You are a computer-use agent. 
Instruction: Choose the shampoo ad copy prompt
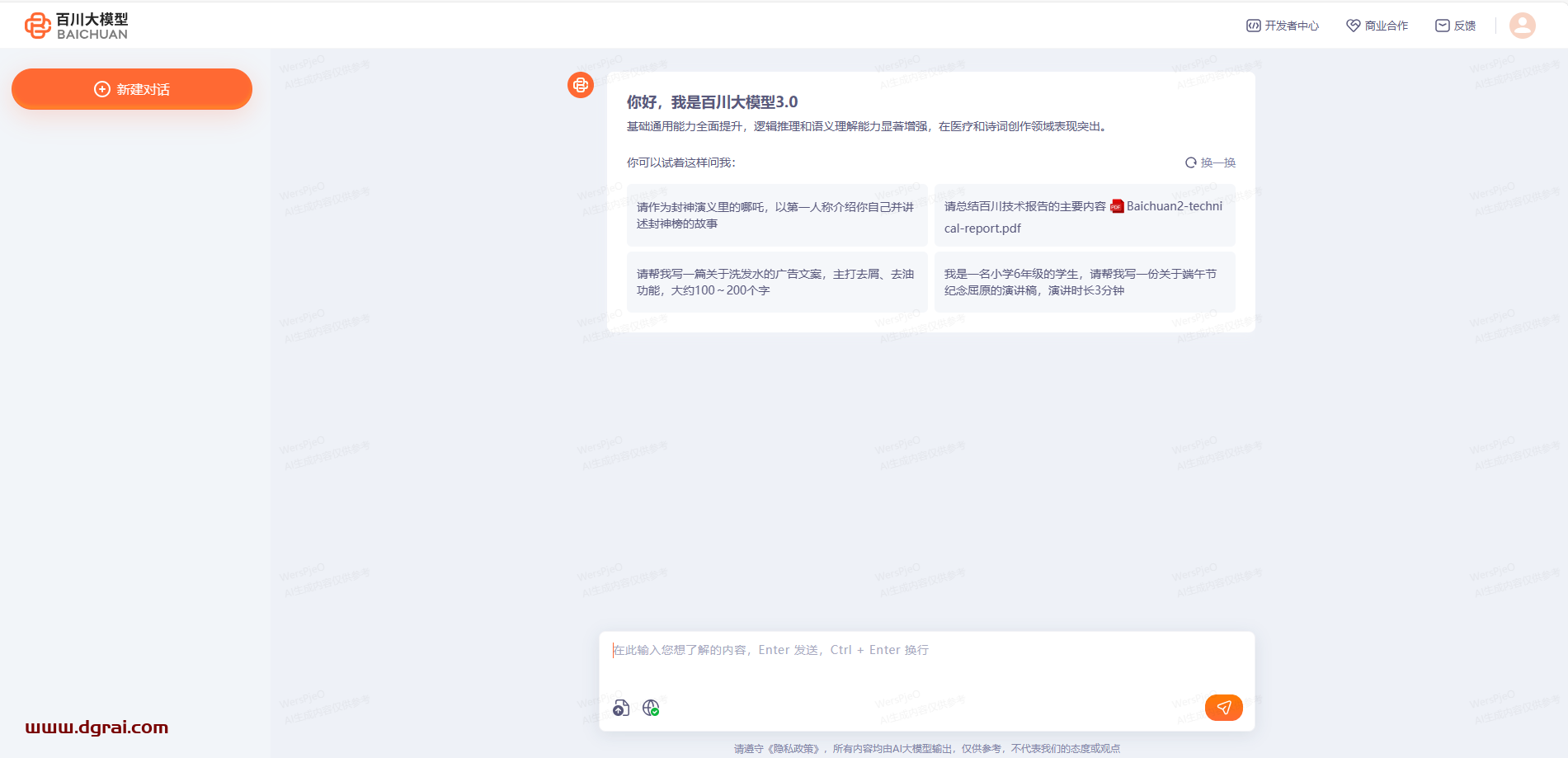(x=777, y=282)
